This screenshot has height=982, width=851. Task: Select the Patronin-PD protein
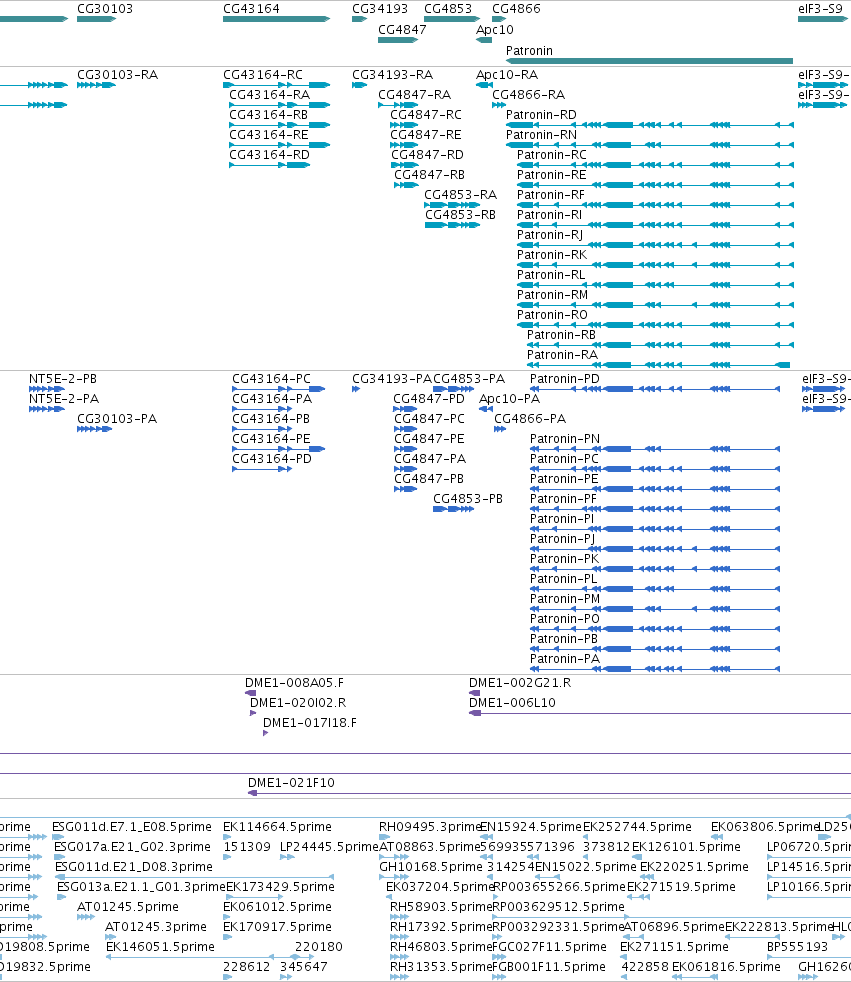pos(655,390)
